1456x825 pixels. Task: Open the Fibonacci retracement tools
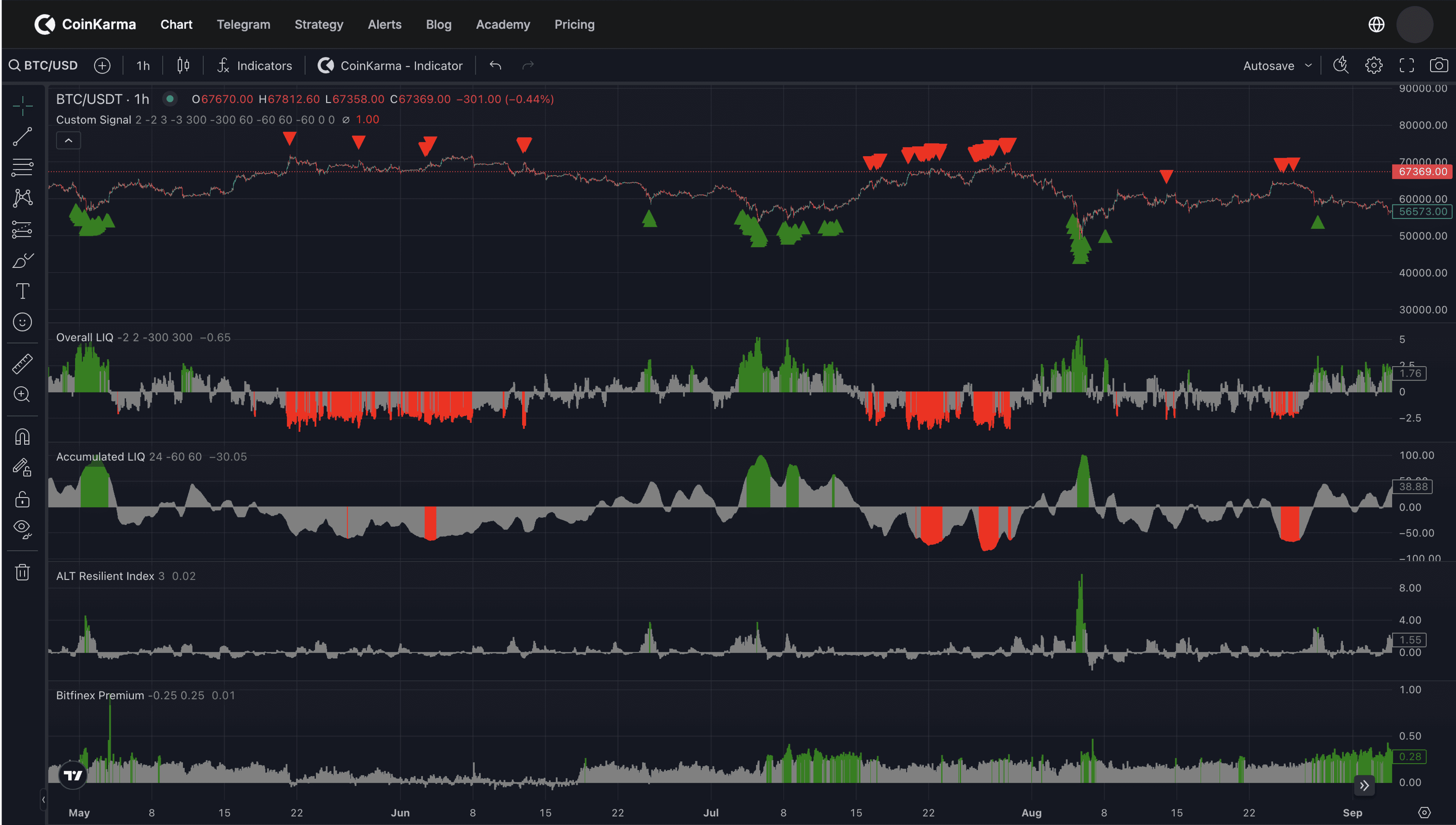23,167
